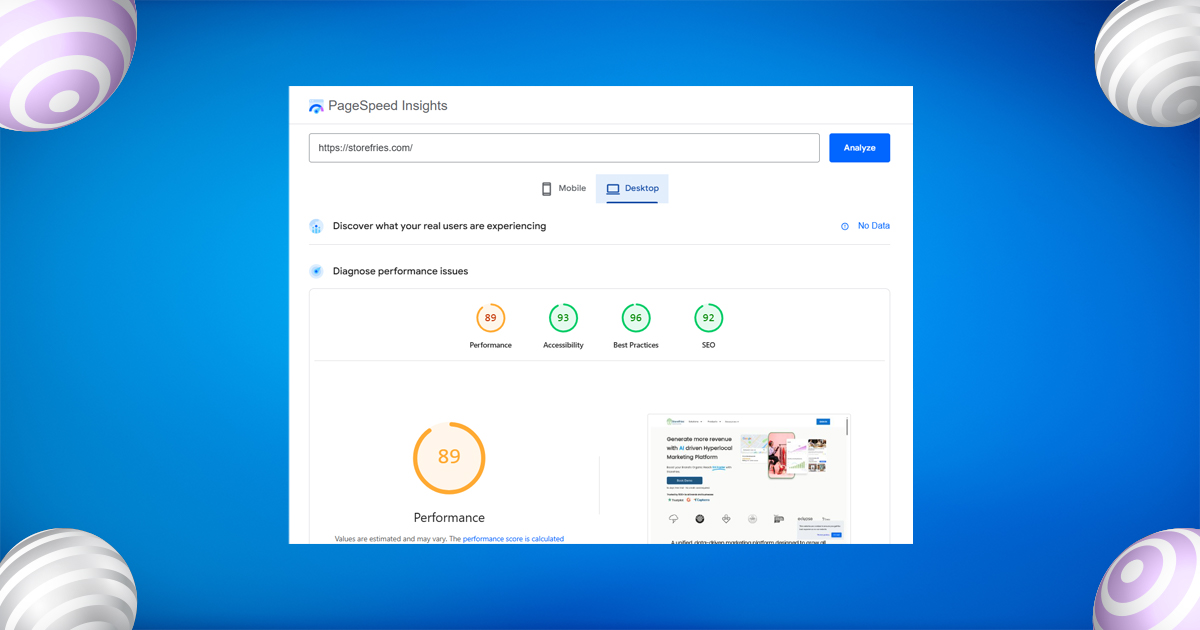Click the info icon beside No Data
This screenshot has height=630, width=1200.
click(x=845, y=226)
